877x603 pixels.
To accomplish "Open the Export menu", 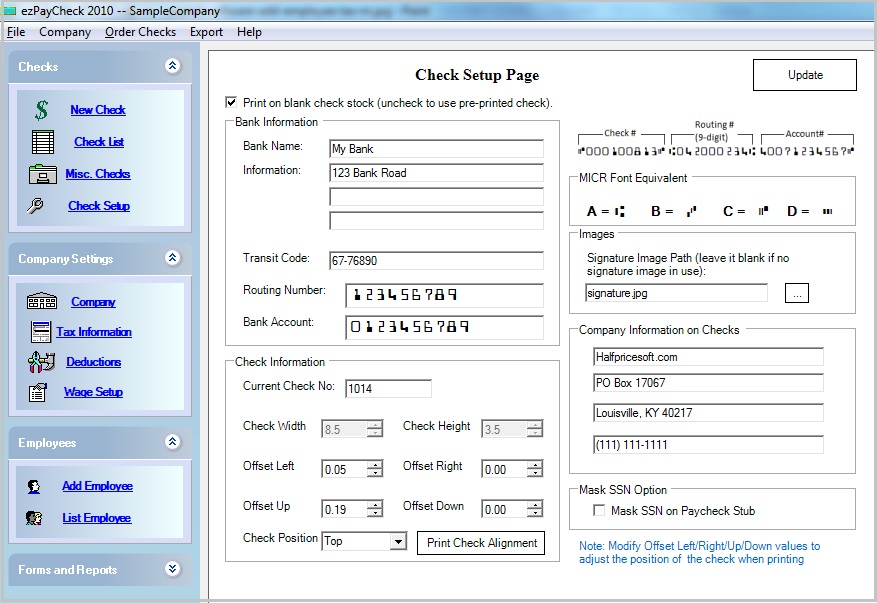I will click(206, 32).
